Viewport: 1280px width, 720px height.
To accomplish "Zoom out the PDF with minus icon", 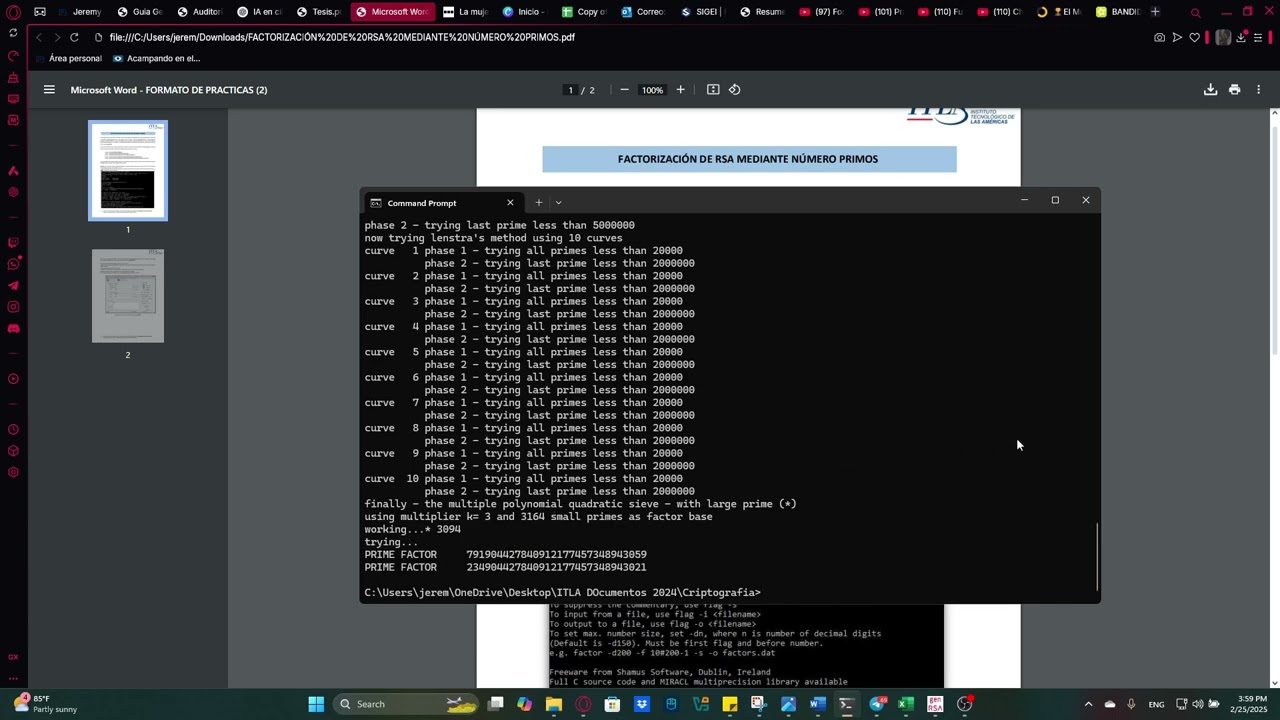I will (x=624, y=90).
